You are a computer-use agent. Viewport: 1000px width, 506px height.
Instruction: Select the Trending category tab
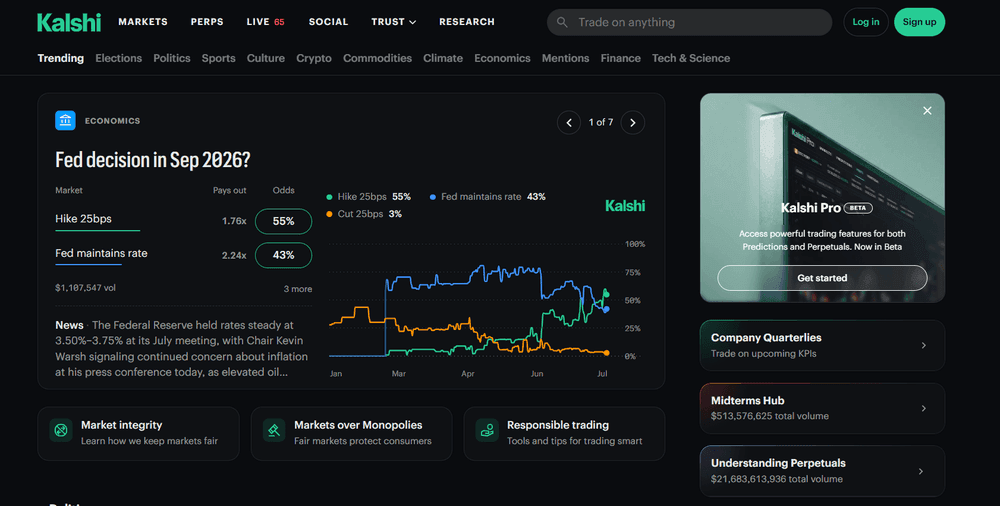click(x=61, y=58)
